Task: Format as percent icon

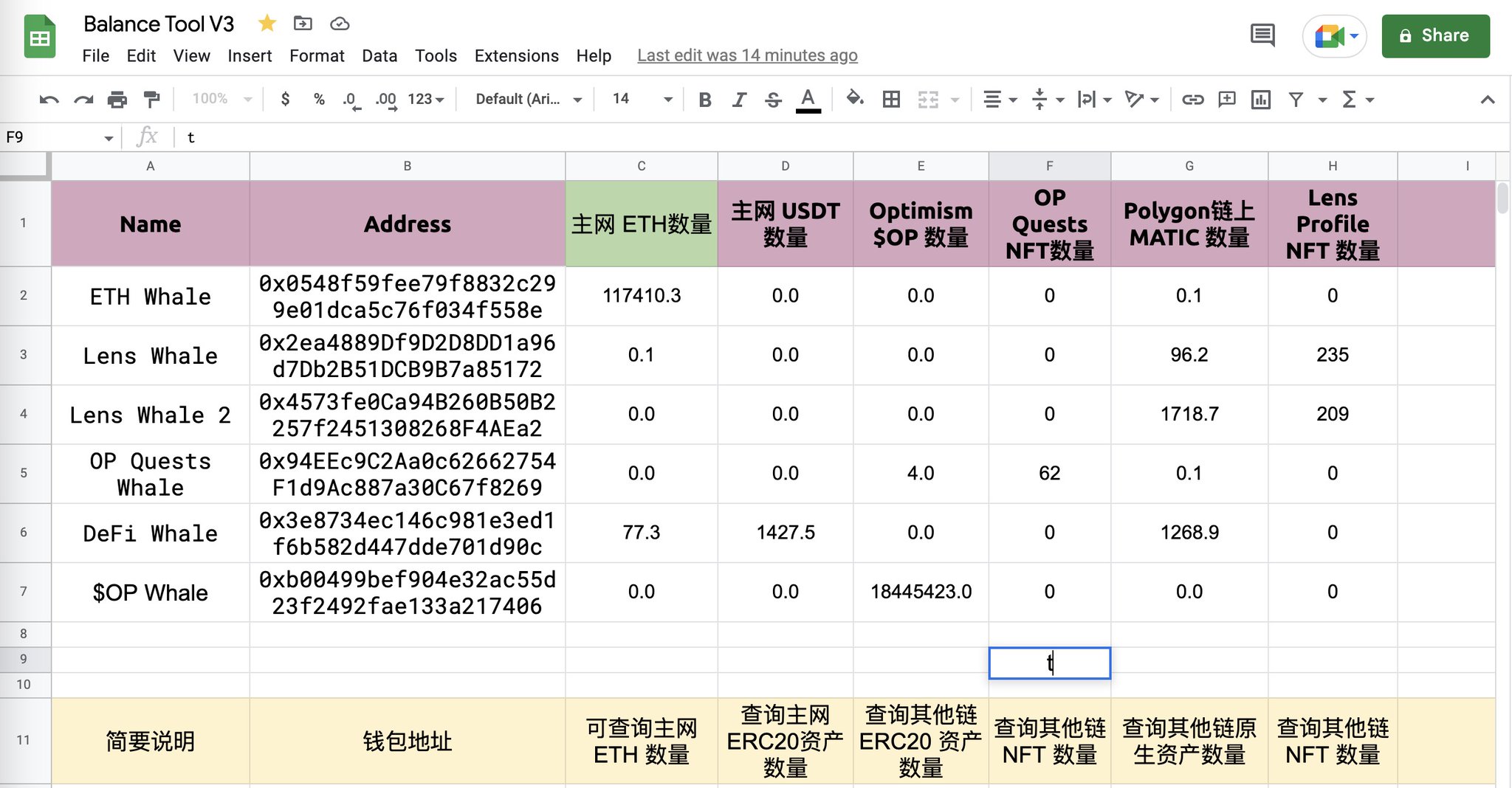Action: tap(319, 99)
